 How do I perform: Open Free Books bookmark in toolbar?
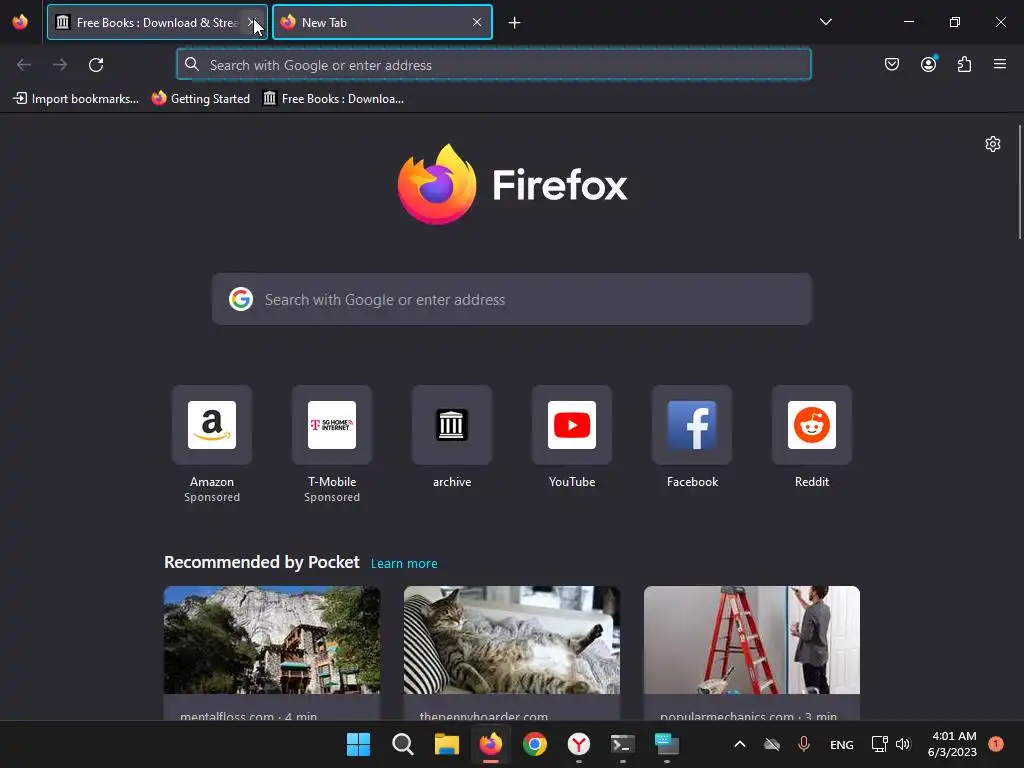333,99
